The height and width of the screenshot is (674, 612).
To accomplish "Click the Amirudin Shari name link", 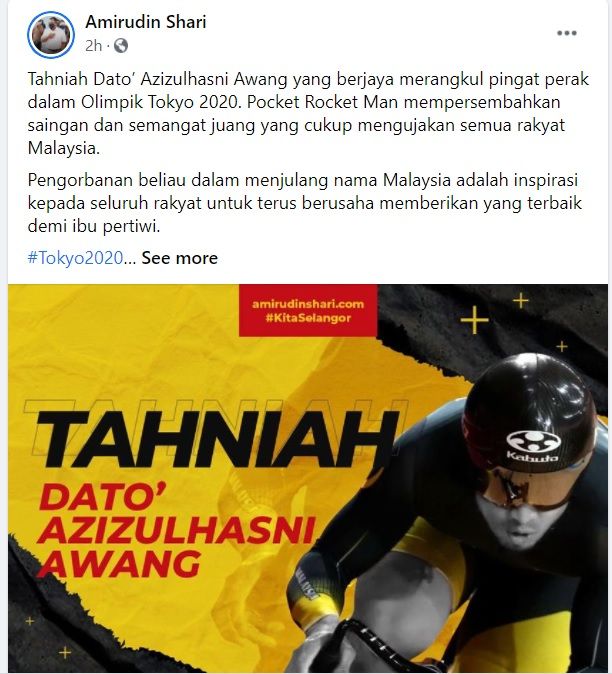I will [146, 22].
